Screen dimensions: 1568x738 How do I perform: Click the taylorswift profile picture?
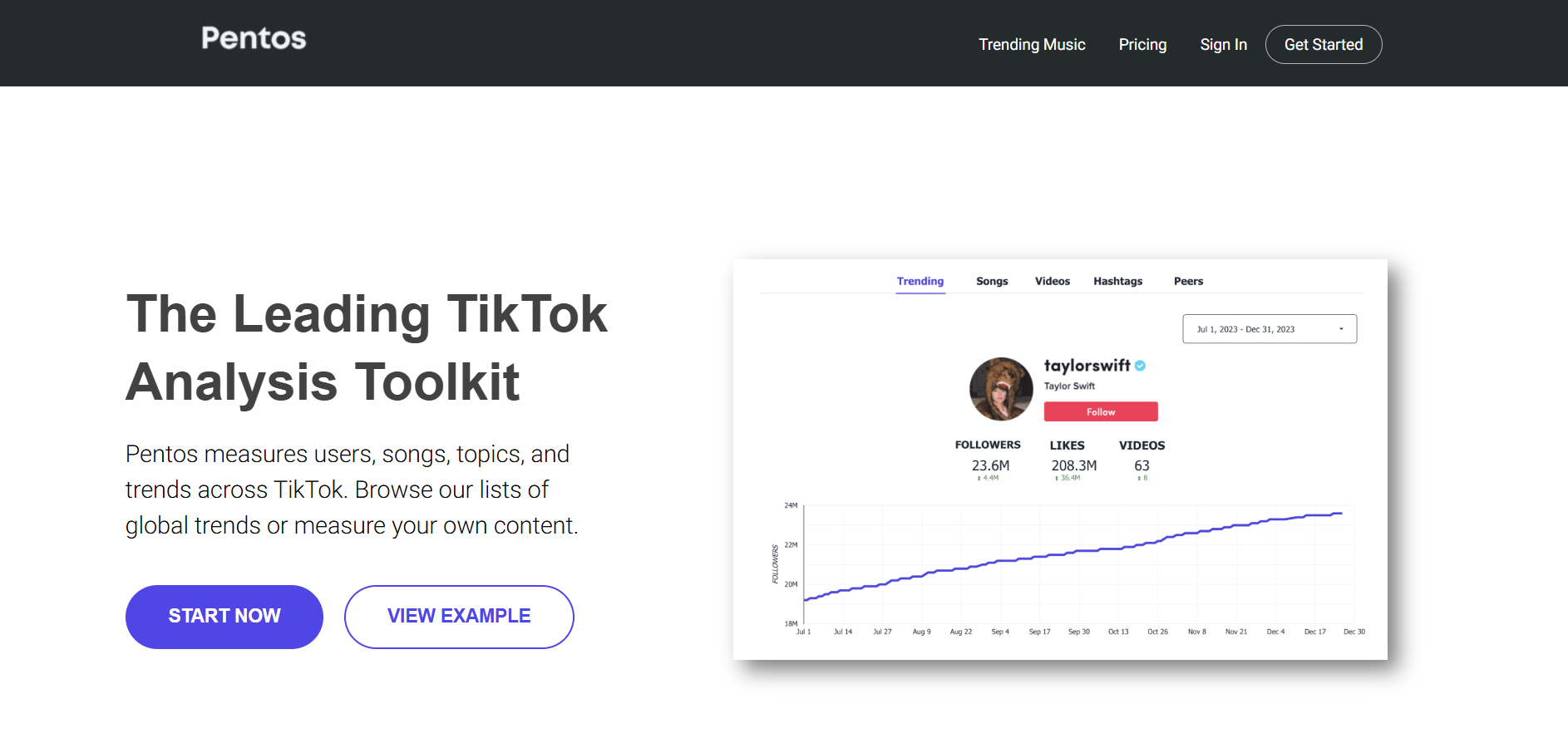point(1001,389)
